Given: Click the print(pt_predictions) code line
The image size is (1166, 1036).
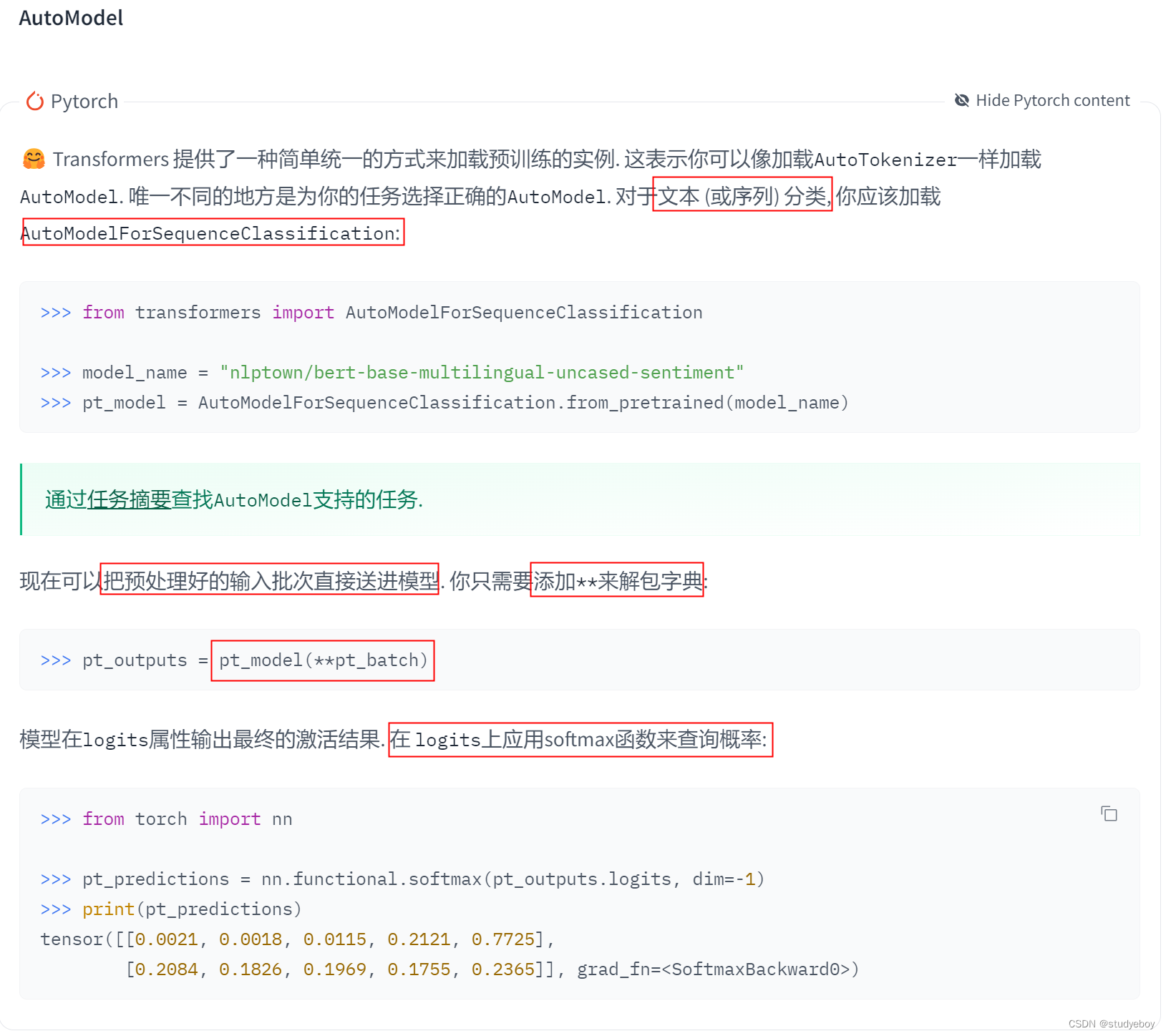Looking at the screenshot, I should coord(171,909).
